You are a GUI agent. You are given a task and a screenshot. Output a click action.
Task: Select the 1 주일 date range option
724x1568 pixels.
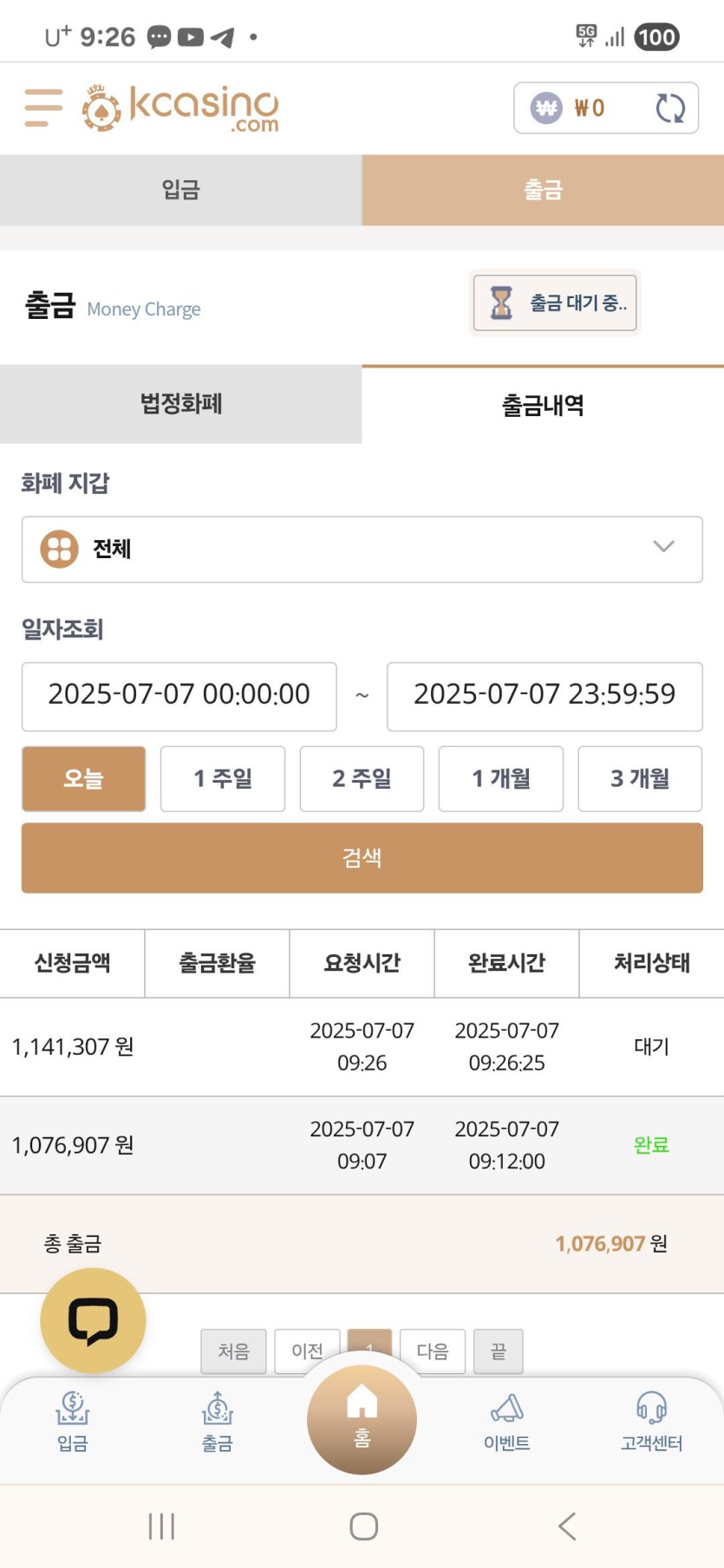coord(223,778)
